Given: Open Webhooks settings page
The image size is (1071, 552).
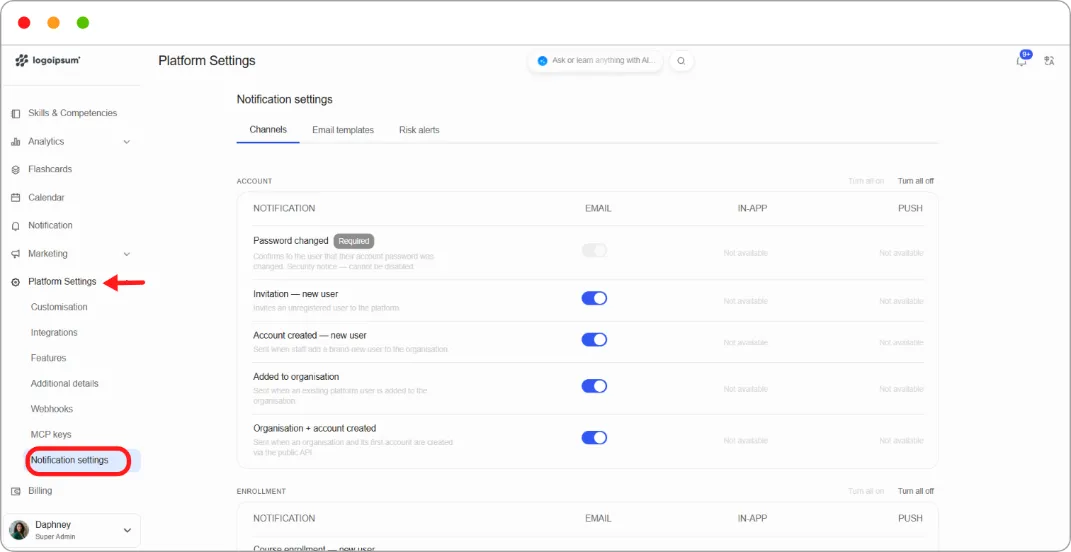Looking at the screenshot, I should coord(52,409).
